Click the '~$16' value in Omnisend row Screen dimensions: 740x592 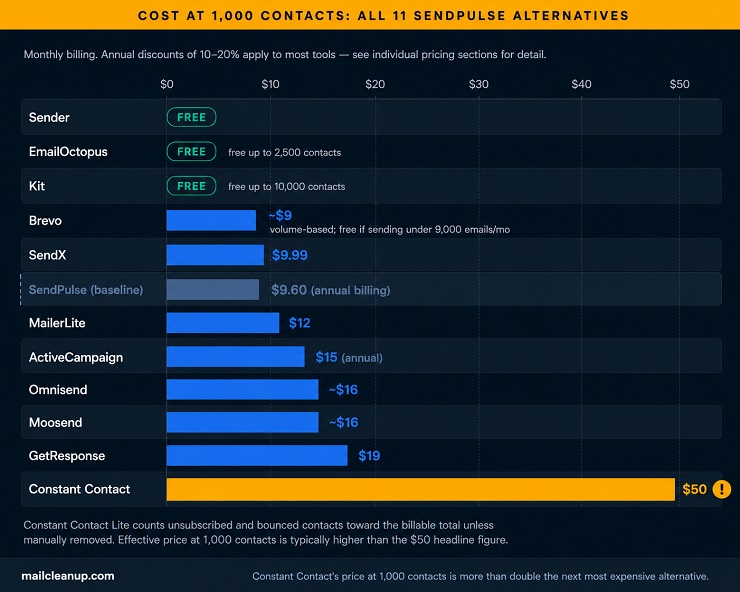pos(344,389)
